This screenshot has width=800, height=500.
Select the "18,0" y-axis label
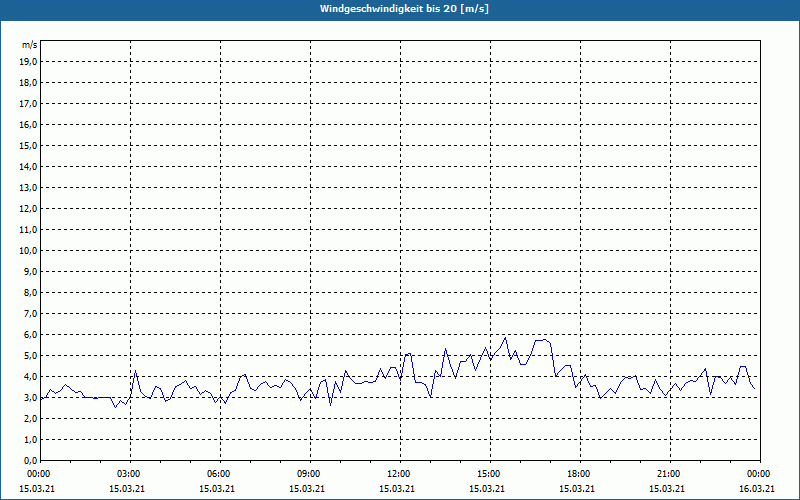coord(29,83)
